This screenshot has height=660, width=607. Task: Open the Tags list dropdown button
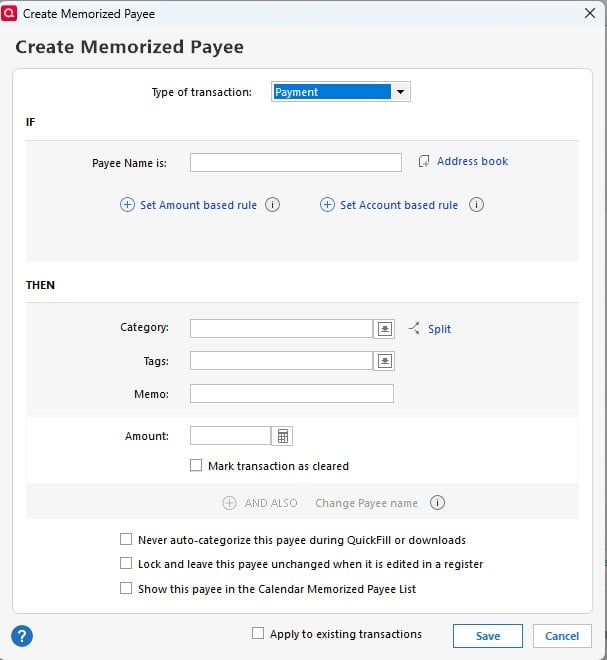click(x=384, y=361)
